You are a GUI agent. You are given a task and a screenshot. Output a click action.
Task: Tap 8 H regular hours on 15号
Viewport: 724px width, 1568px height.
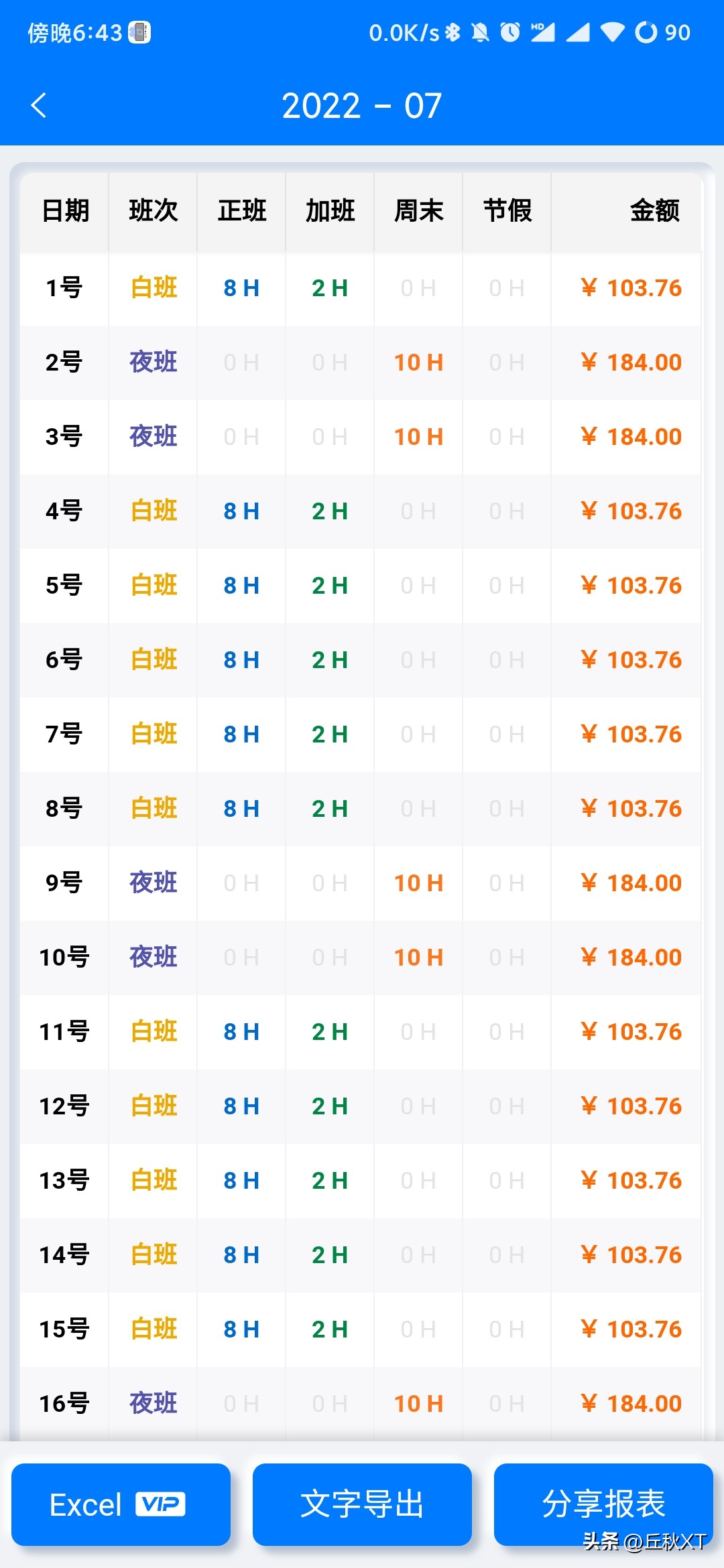[241, 1329]
